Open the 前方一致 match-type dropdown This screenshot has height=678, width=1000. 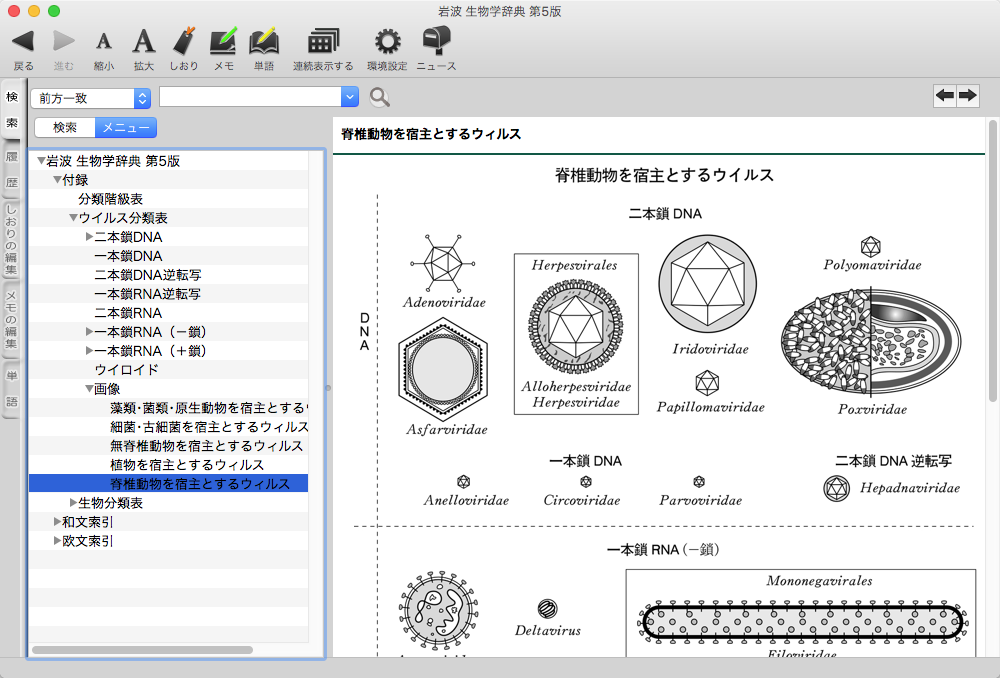(91, 97)
